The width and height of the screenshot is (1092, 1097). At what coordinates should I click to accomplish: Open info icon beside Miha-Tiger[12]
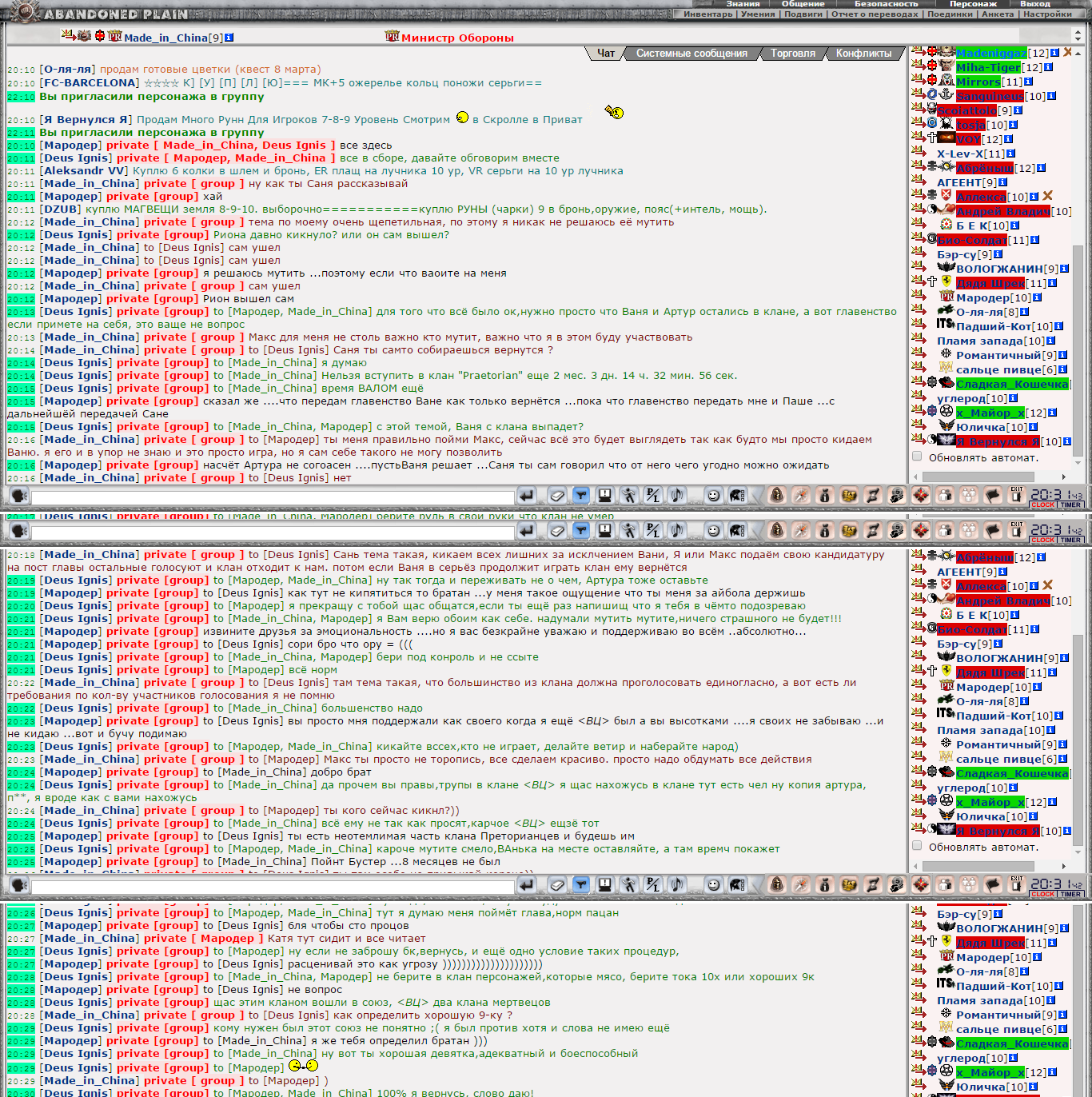(1048, 67)
